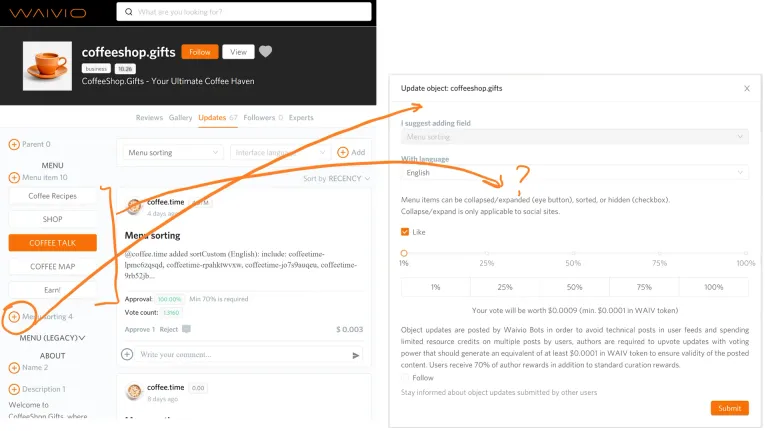The width and height of the screenshot is (768, 431).
Task: Click the search magnifier icon
Action: [128, 12]
